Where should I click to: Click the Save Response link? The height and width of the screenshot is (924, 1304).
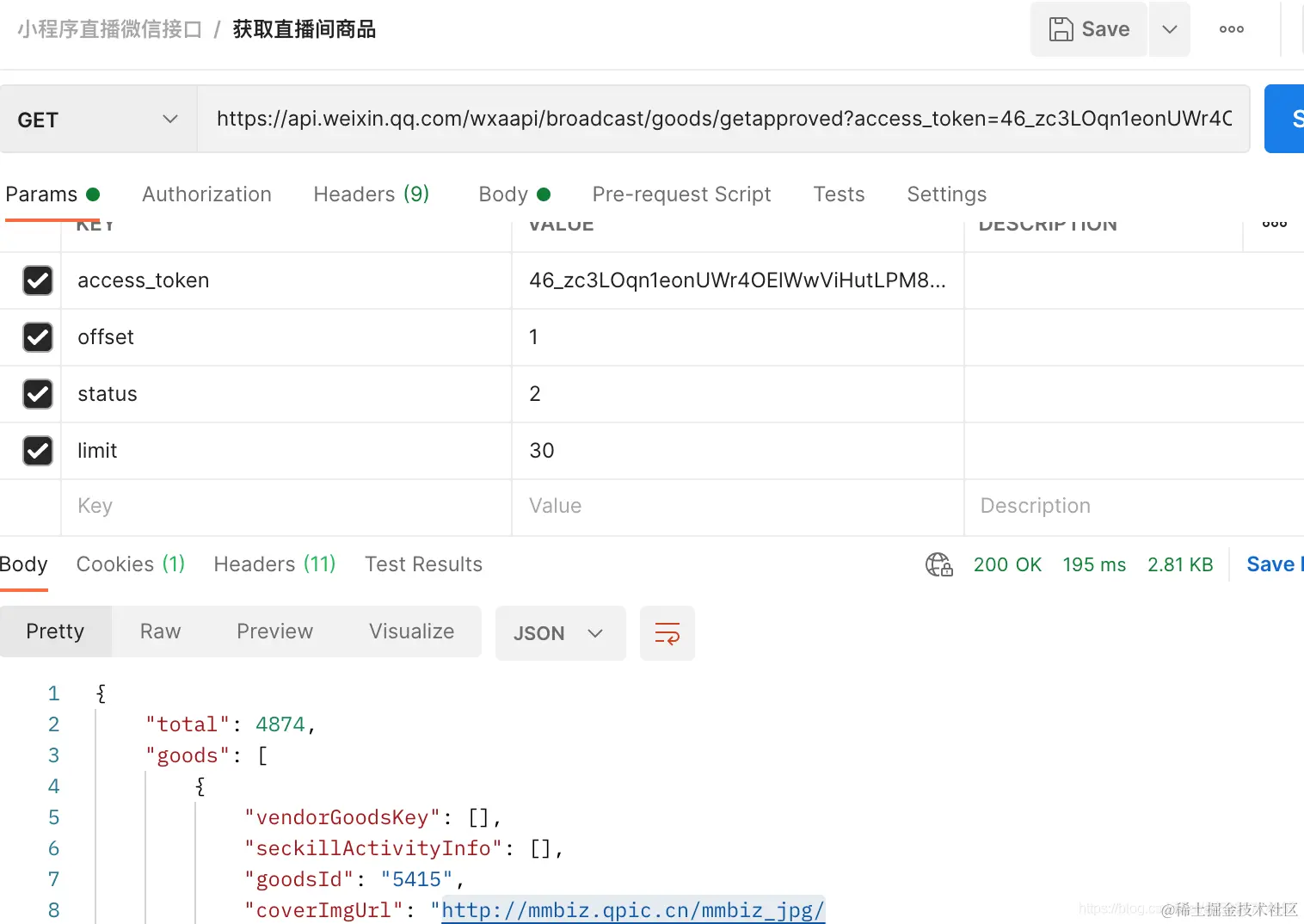click(1275, 564)
